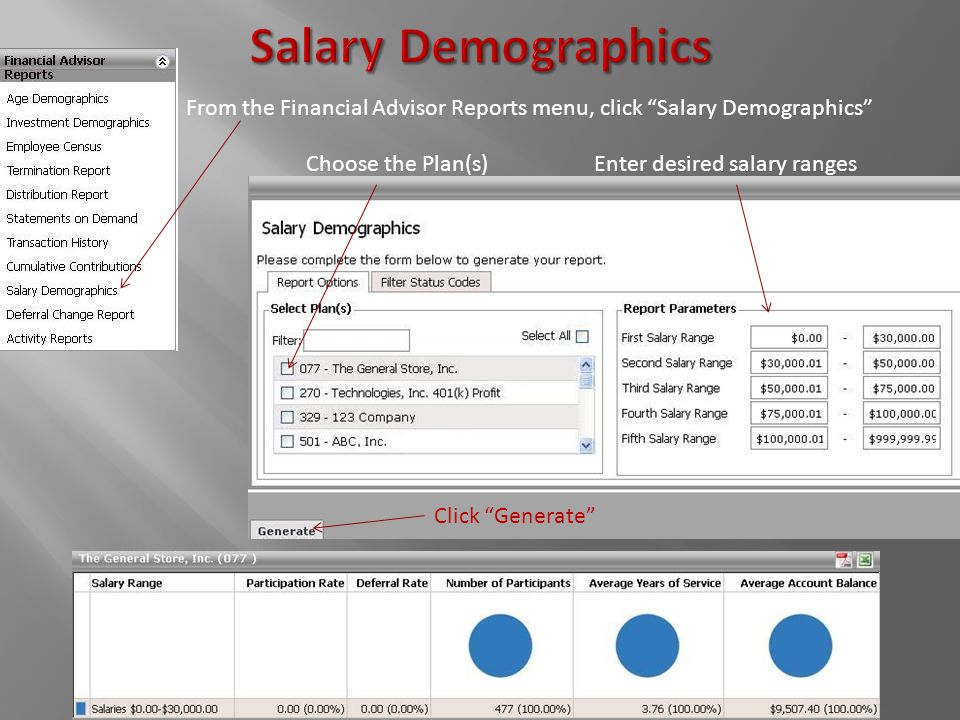Image resolution: width=960 pixels, height=720 pixels.
Task: Open Termination Report
Action: [58, 170]
